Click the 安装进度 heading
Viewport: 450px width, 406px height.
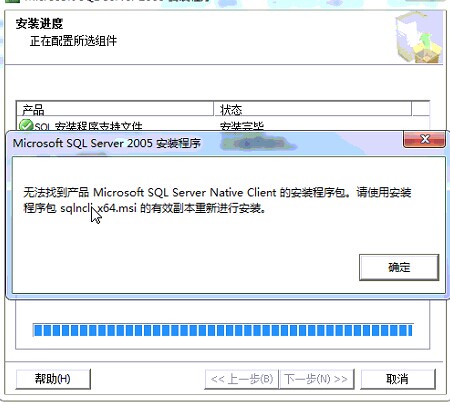(x=39, y=24)
